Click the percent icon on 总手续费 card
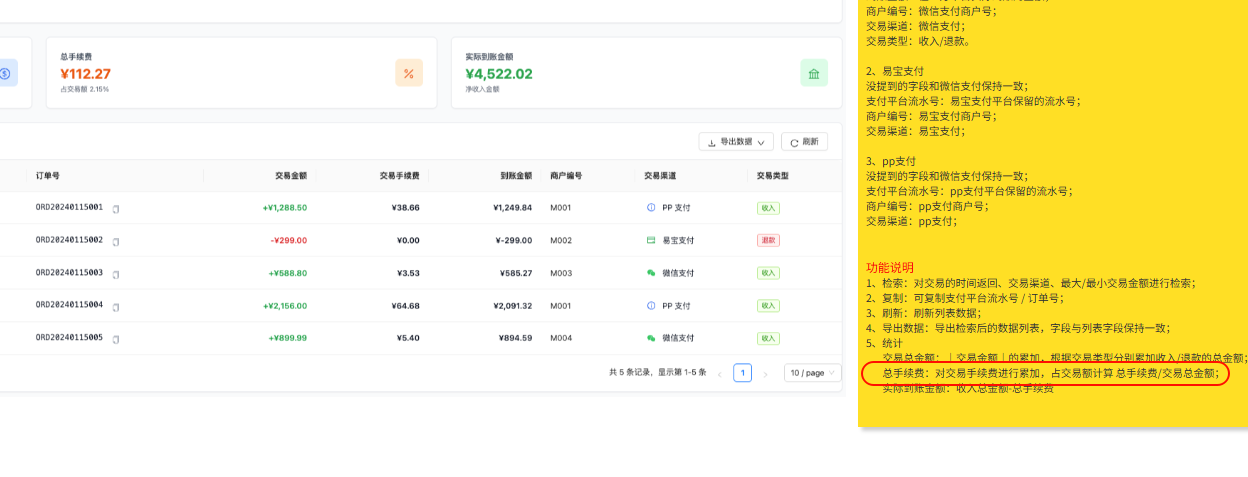The image size is (1248, 477). point(409,73)
